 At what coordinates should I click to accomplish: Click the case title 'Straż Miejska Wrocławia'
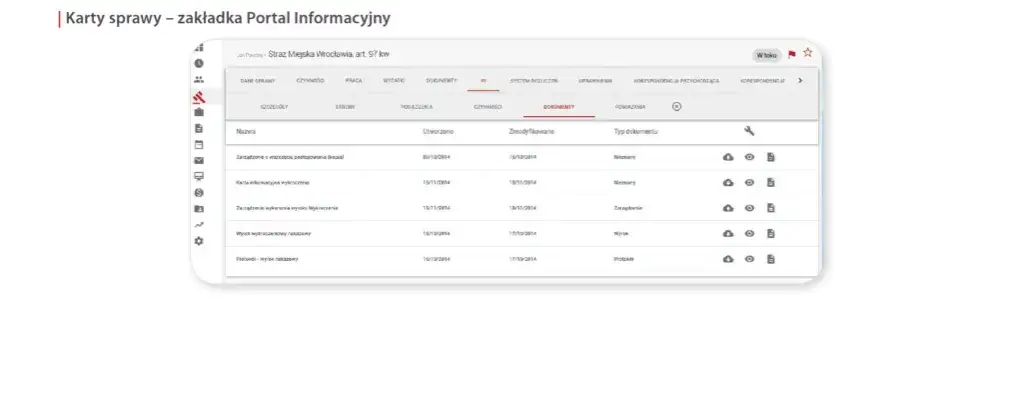(x=329, y=55)
